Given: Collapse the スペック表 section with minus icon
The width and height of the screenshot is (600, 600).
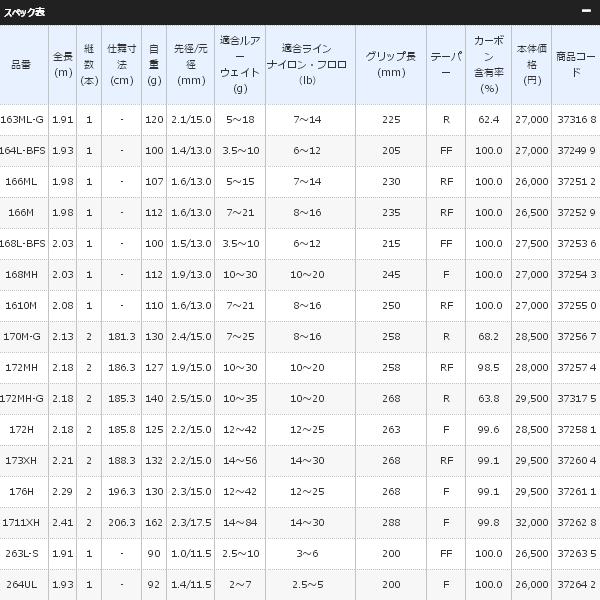Looking at the screenshot, I should [587, 12].
